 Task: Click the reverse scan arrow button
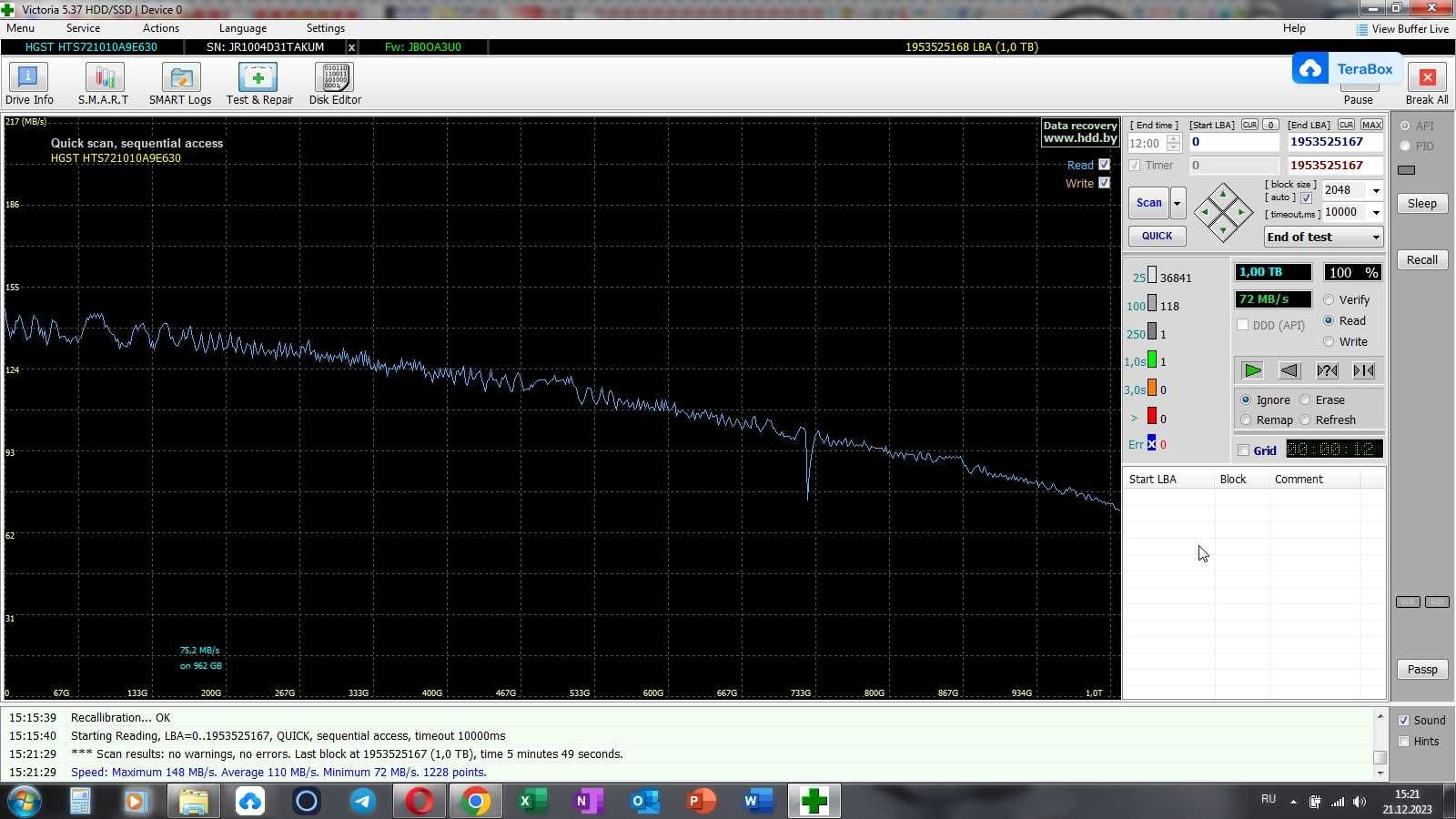[1289, 370]
